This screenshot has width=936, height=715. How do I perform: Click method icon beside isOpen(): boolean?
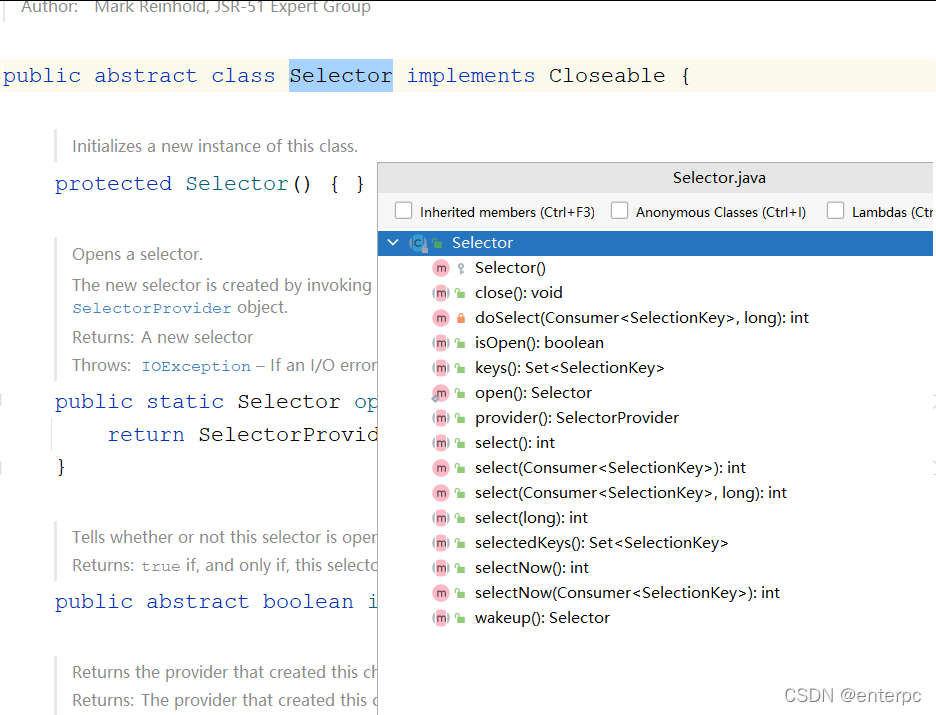pyautogui.click(x=441, y=343)
